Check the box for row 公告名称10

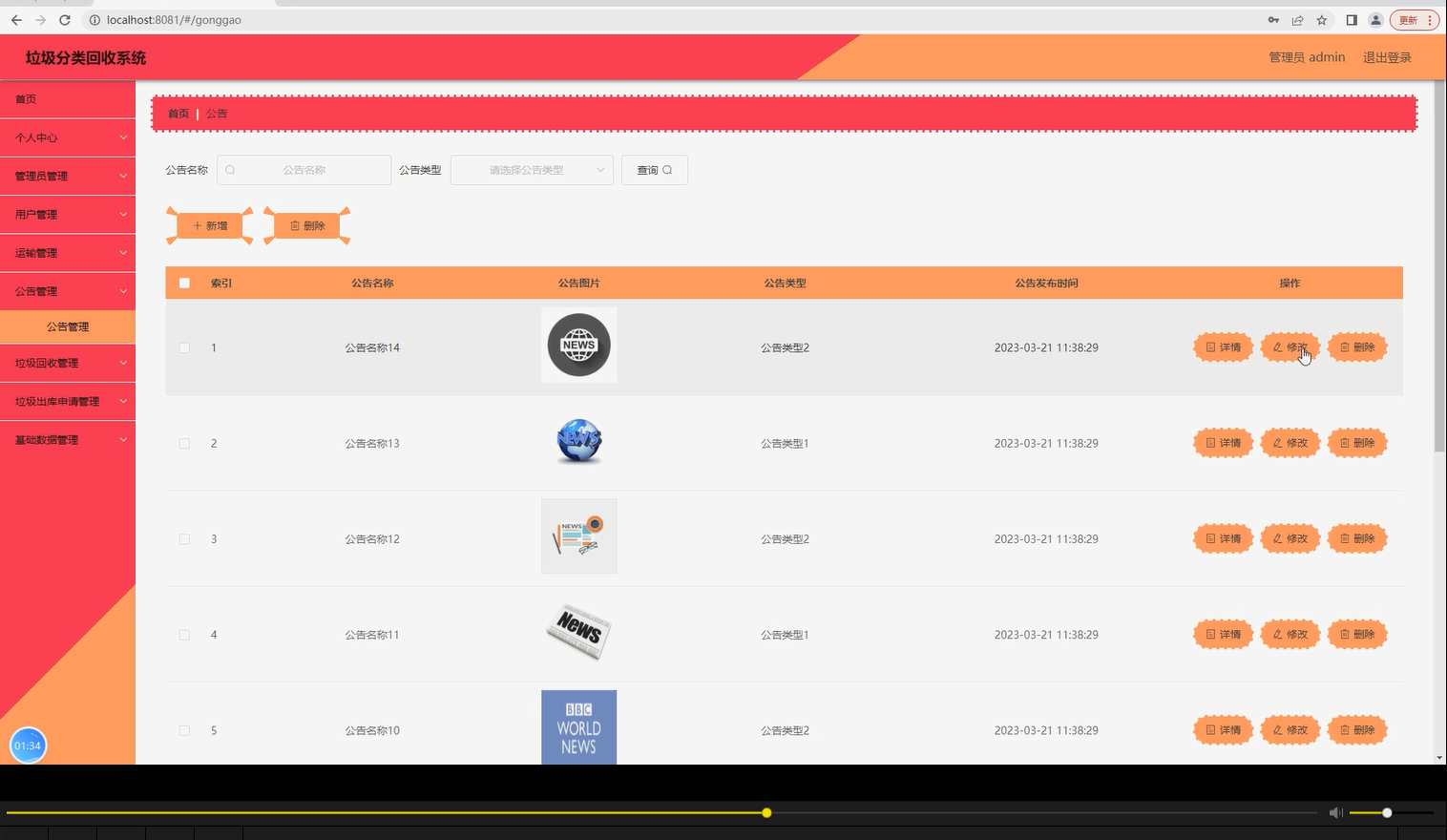184,730
